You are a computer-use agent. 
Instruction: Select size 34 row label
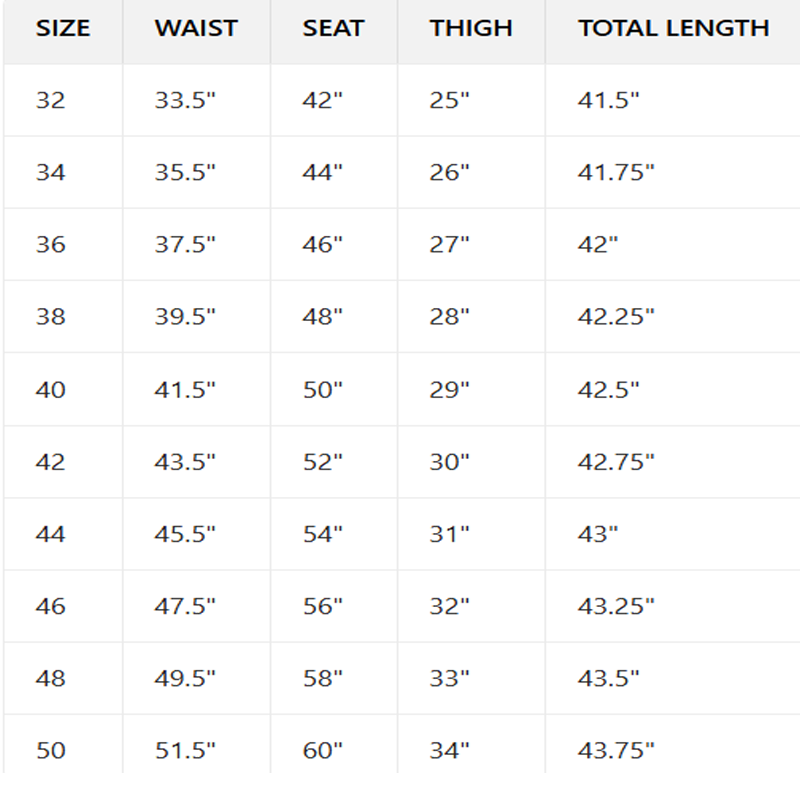click(x=51, y=172)
